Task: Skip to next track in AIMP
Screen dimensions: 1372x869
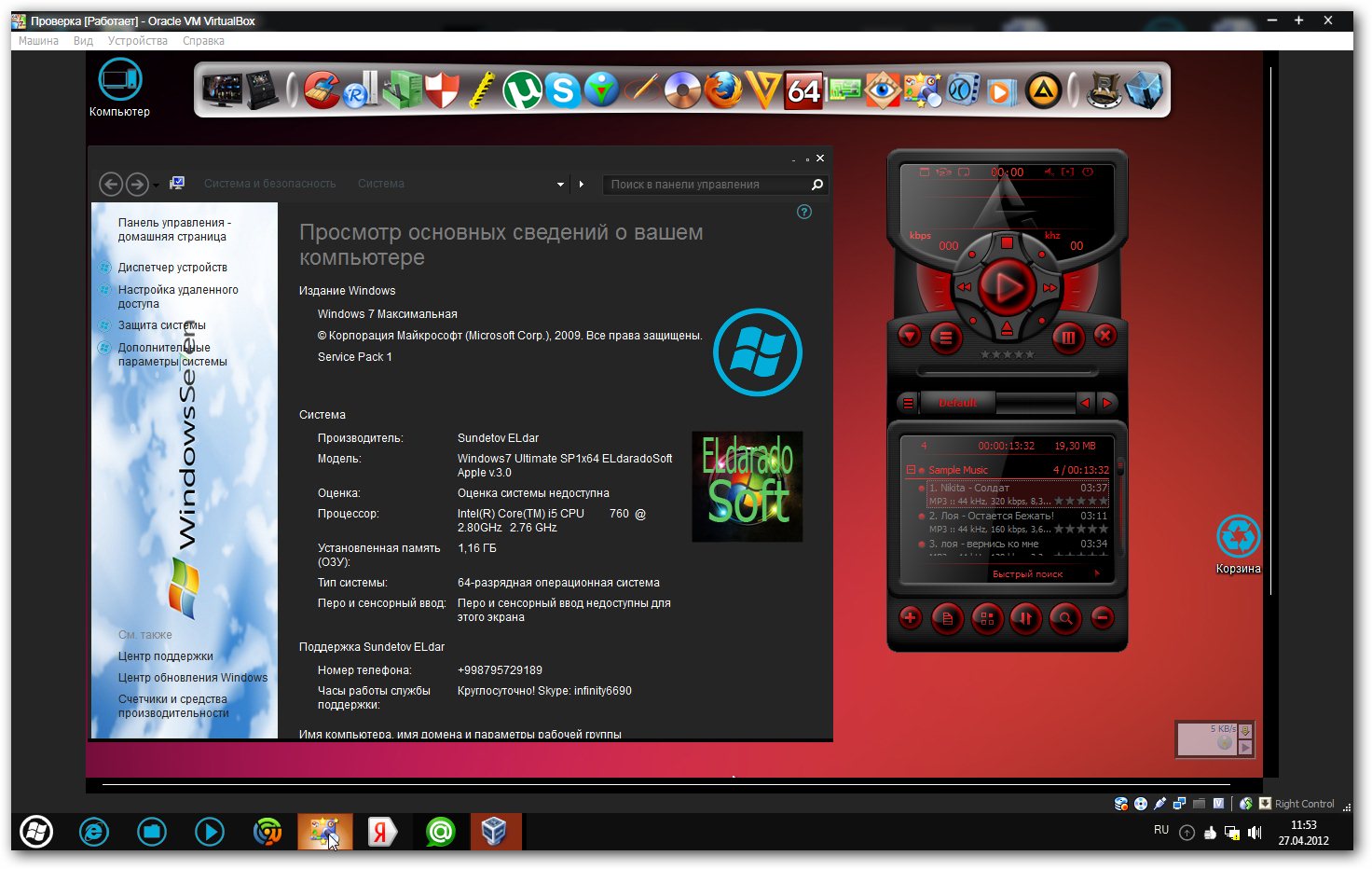Action: tap(1050, 287)
